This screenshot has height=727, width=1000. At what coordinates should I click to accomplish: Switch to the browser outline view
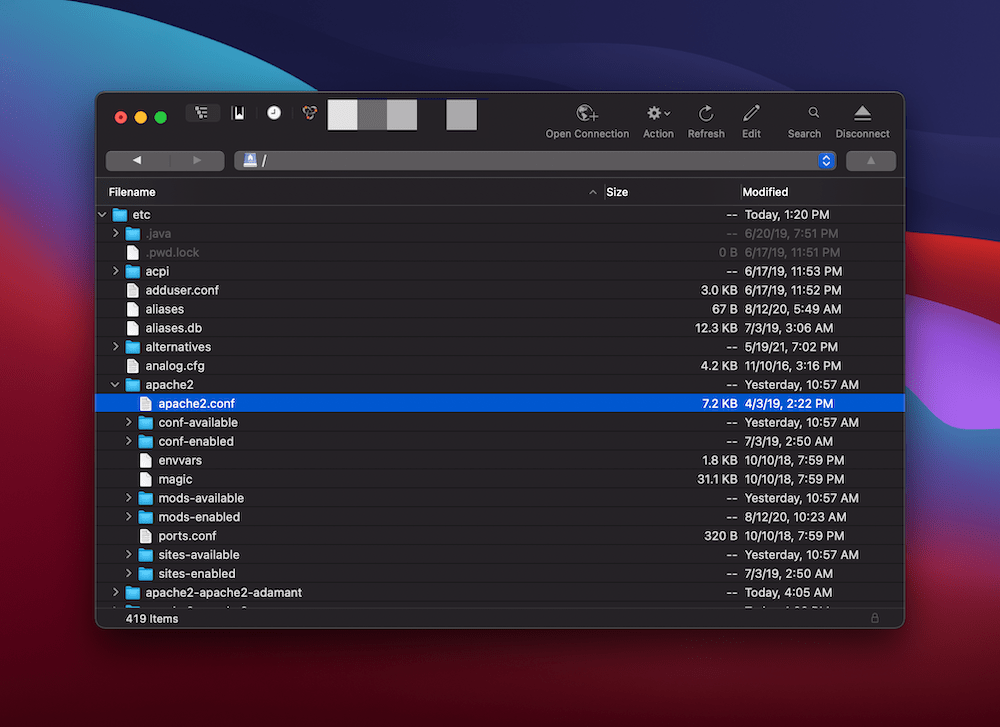point(202,114)
